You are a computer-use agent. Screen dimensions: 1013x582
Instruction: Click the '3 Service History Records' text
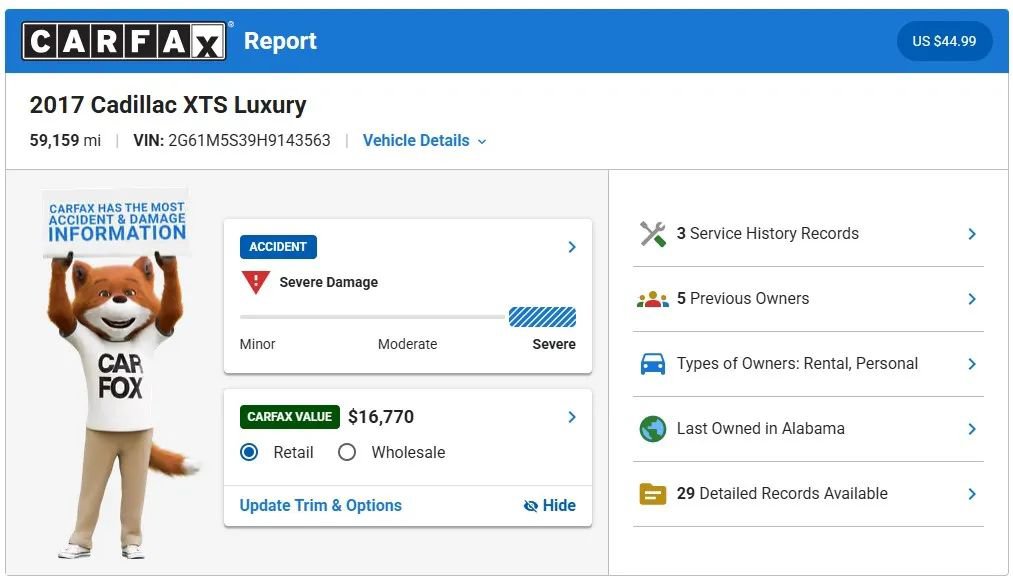[x=768, y=233]
